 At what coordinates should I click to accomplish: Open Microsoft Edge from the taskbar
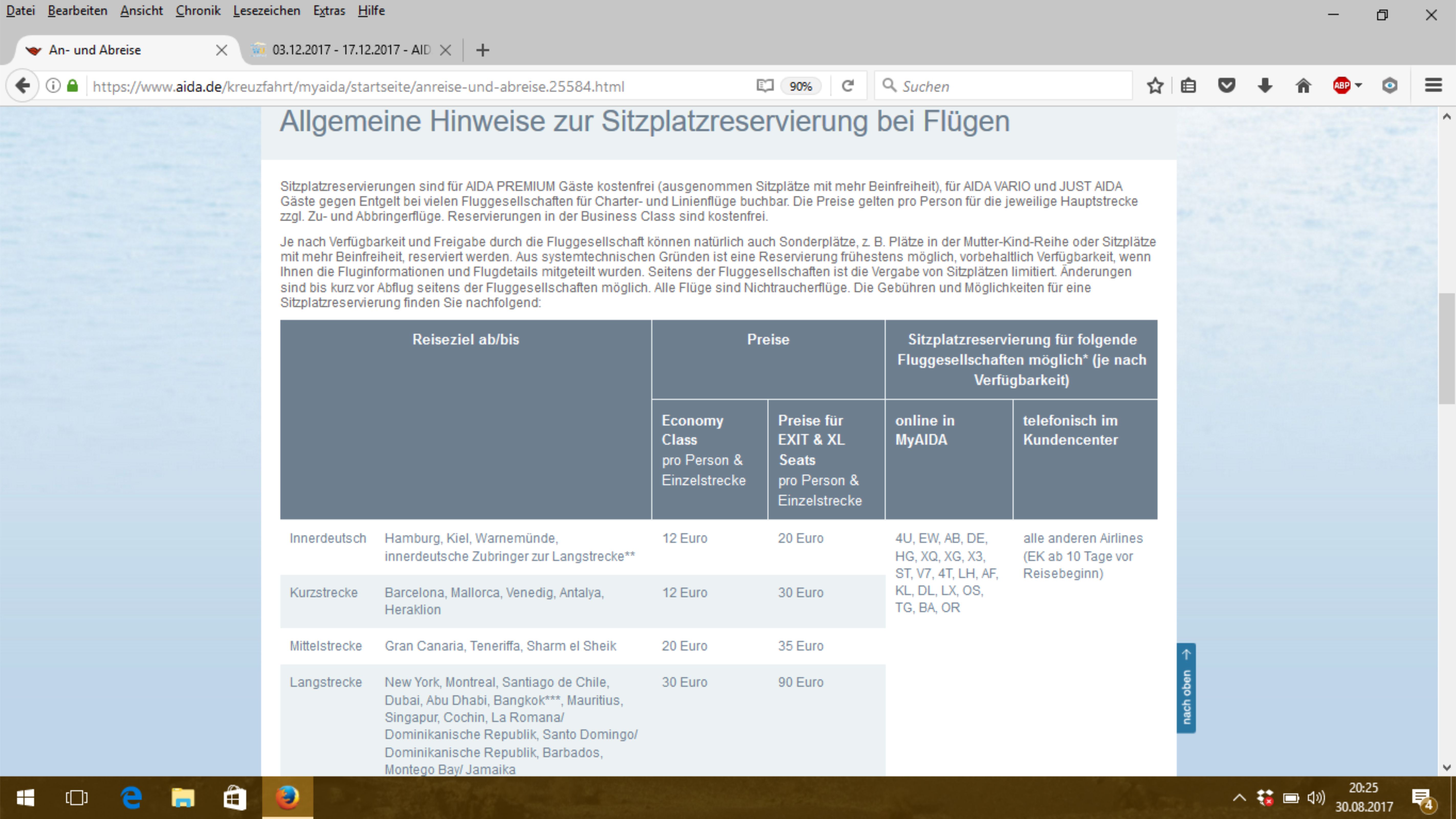131,798
